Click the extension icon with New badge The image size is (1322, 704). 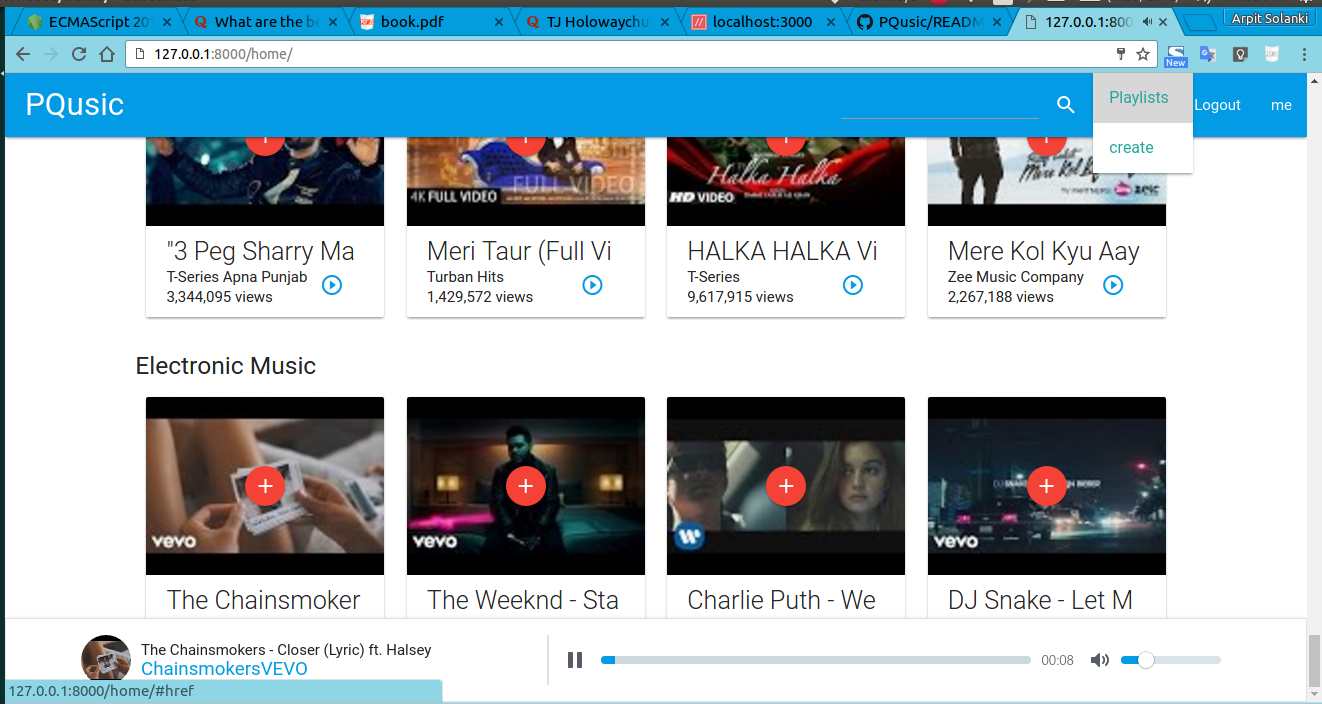[1176, 56]
